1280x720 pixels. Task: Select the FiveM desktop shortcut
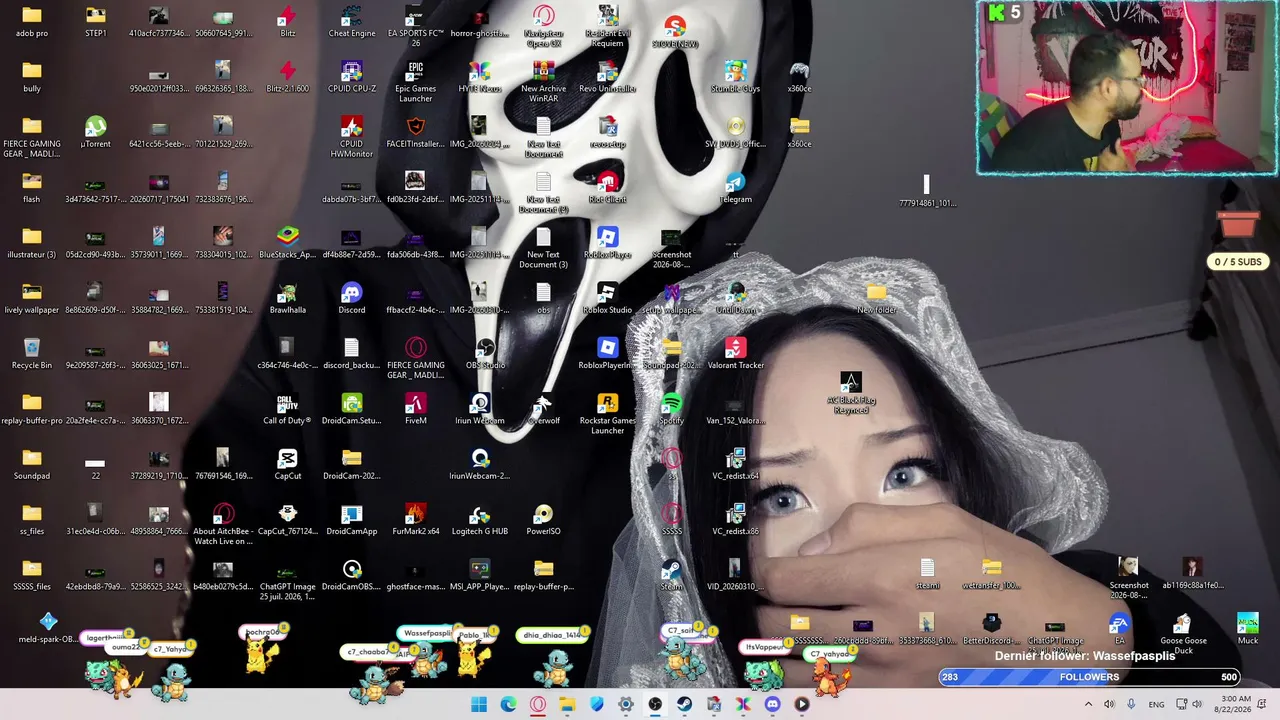416,409
